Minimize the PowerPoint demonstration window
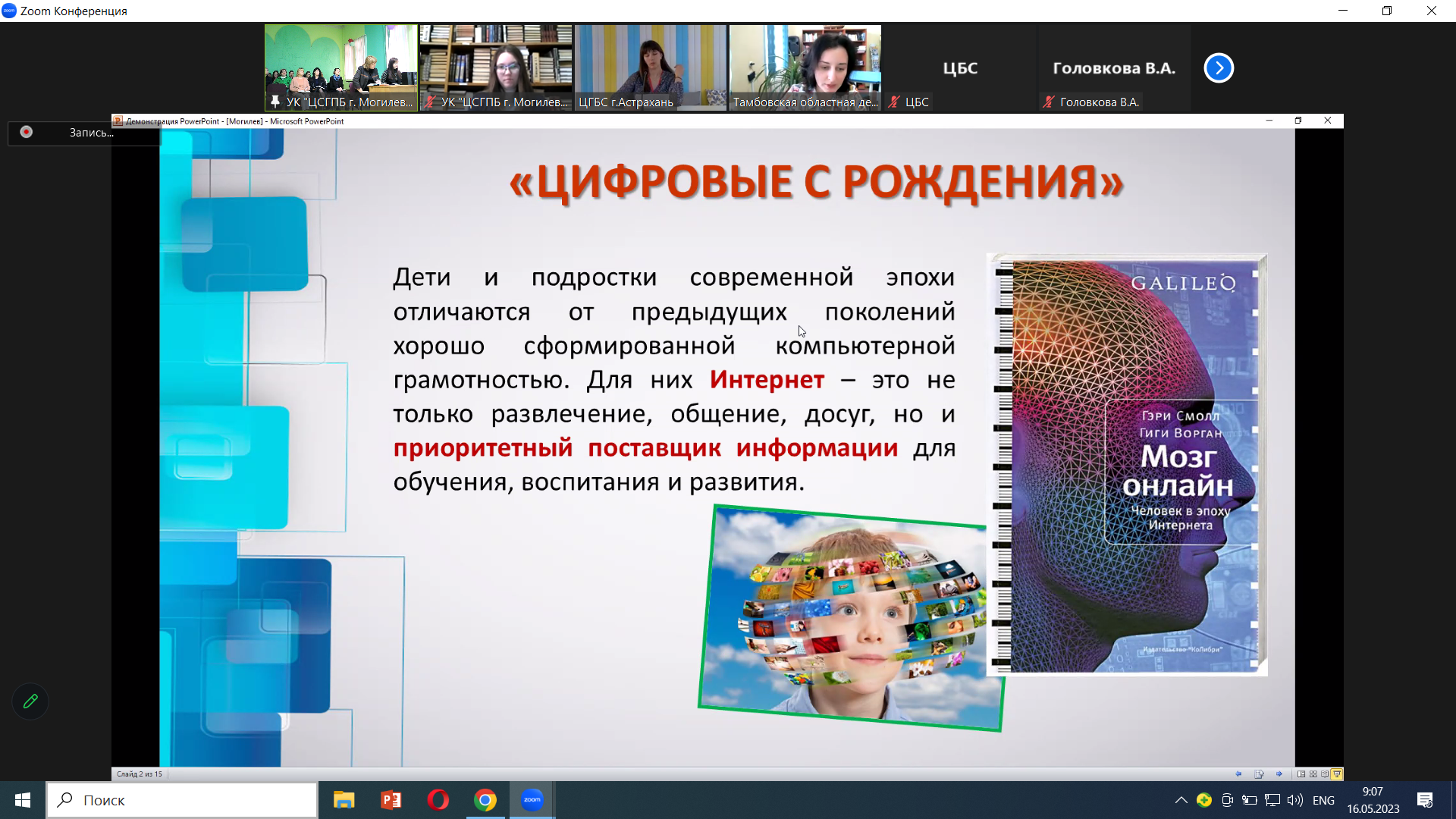 (x=1269, y=121)
